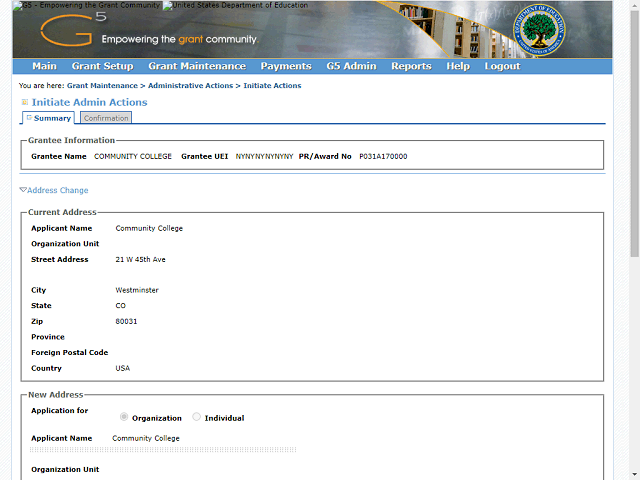Click the broken United States Department of Education image
This screenshot has width=640, height=480.
coord(167,5)
